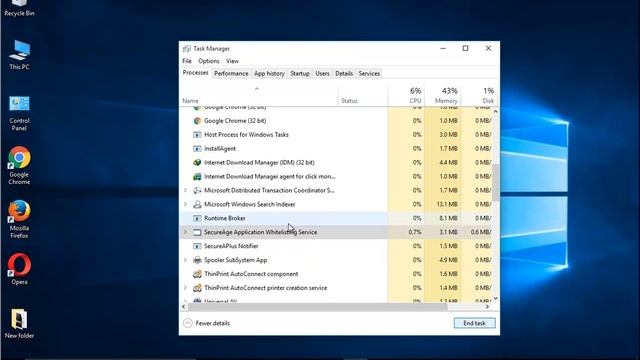640x360 pixels.
Task: Expand Microsoft Distributed Transaction Coordinator row
Action: 185,190
